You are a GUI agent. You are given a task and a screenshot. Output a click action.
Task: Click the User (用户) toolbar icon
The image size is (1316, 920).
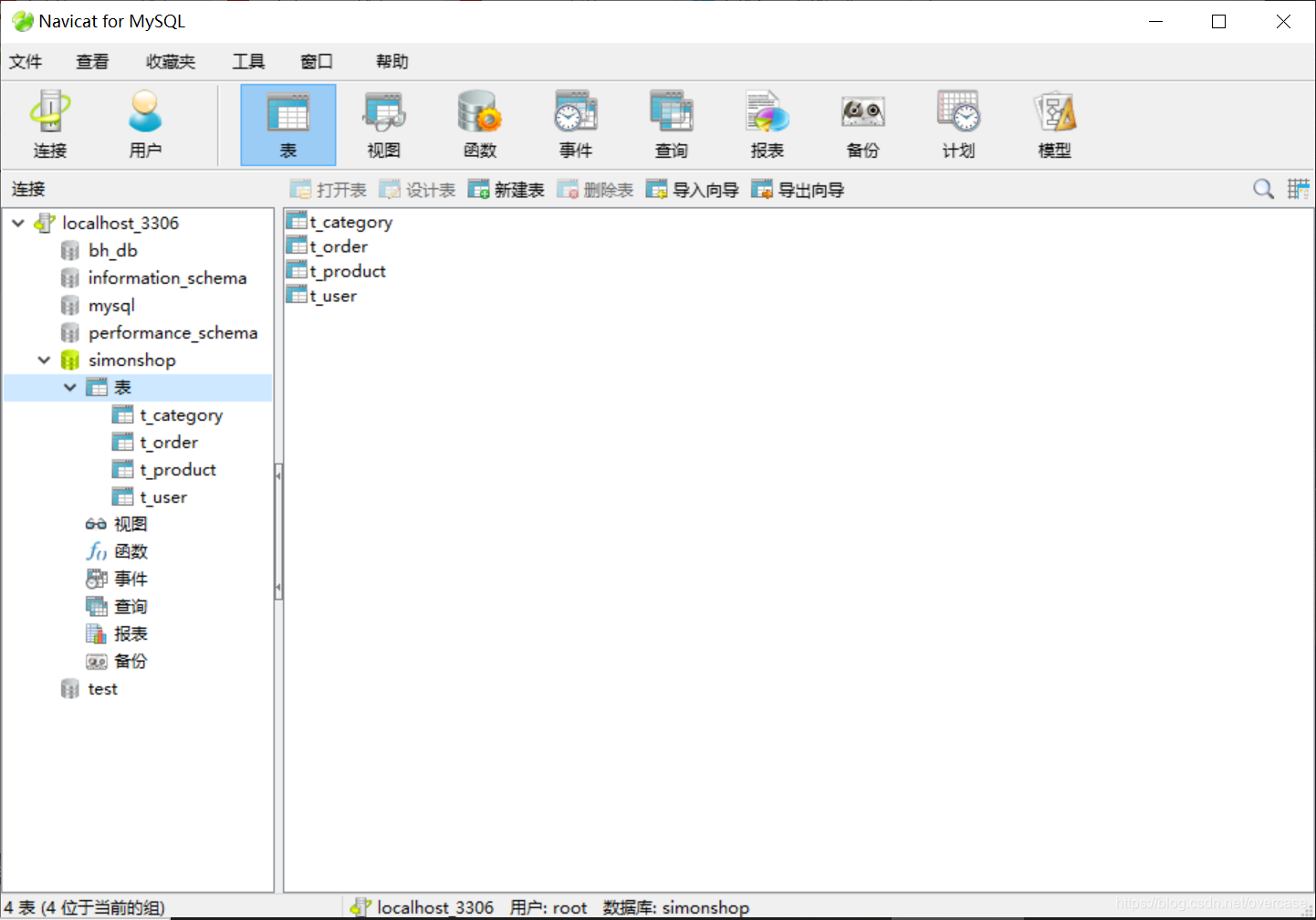[x=145, y=124]
